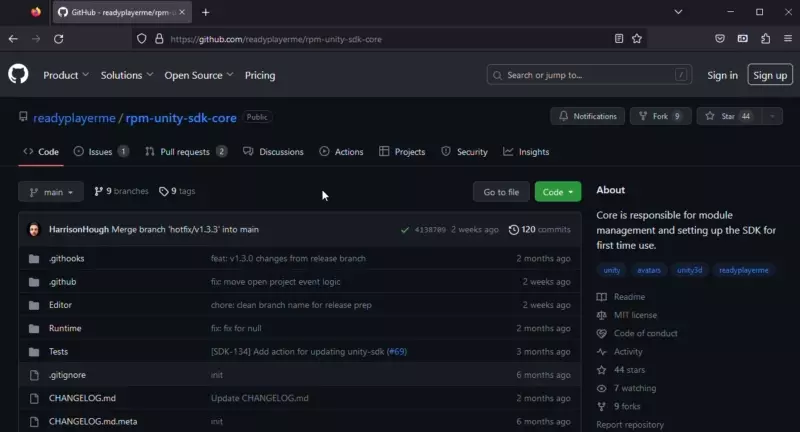Open the green Code dropdown
The height and width of the screenshot is (432, 800).
558,192
